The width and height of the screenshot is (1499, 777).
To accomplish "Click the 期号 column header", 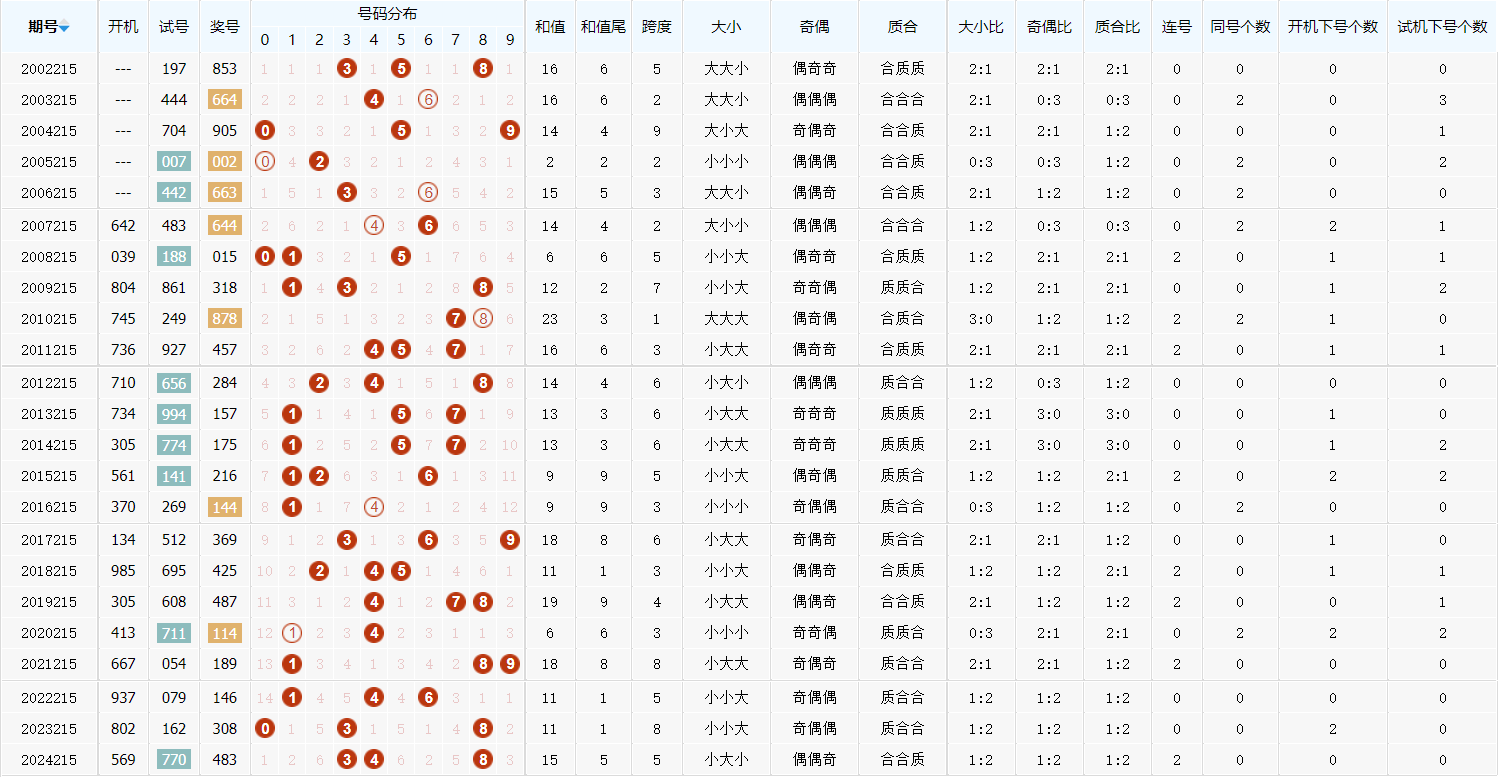I will 50,27.
